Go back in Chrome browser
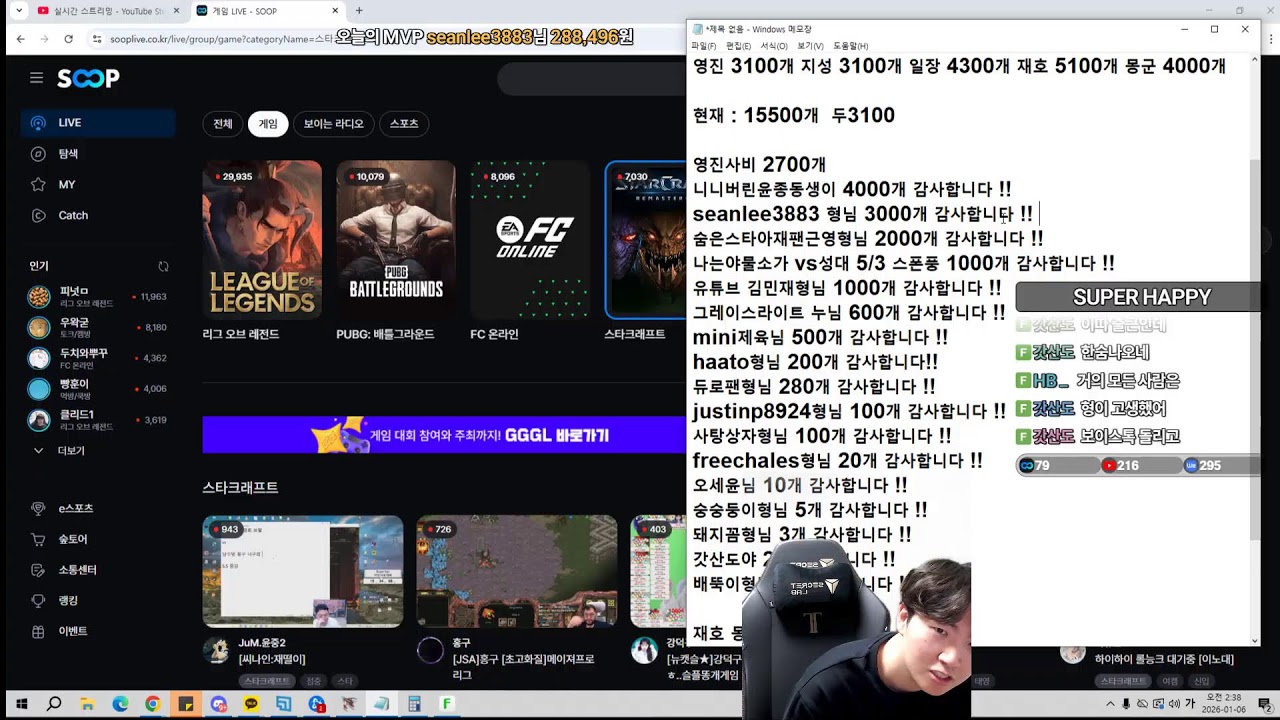The height and width of the screenshot is (720, 1280). click(x=20, y=39)
